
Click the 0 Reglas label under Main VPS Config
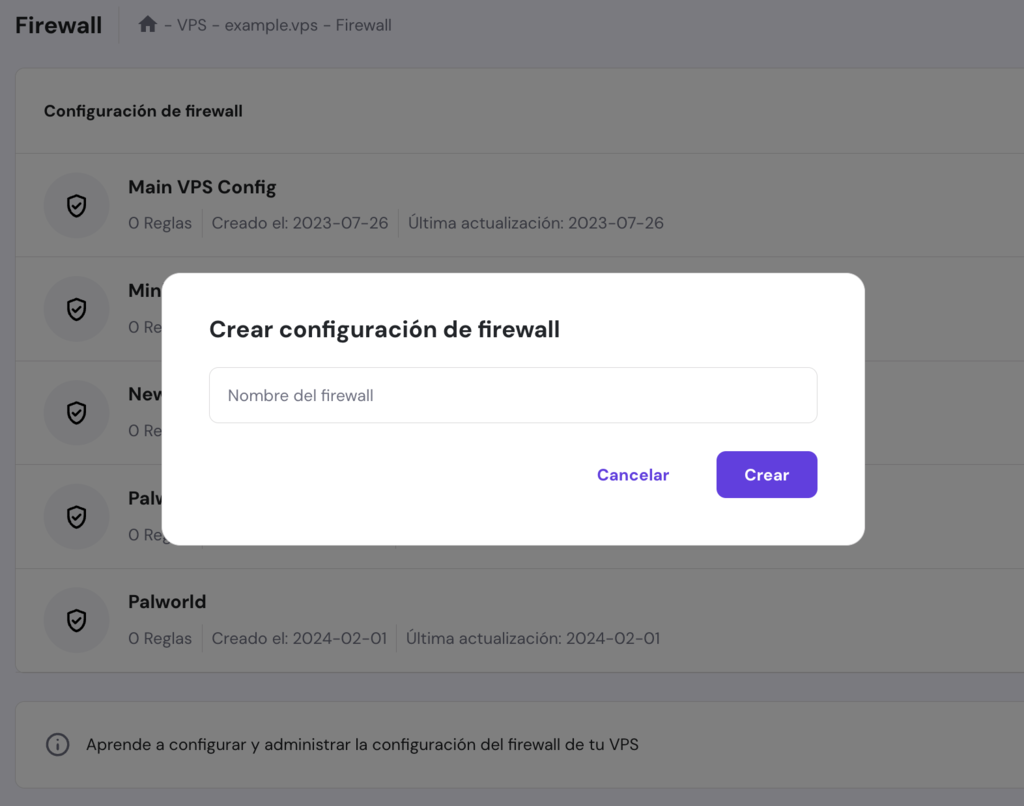coord(160,223)
